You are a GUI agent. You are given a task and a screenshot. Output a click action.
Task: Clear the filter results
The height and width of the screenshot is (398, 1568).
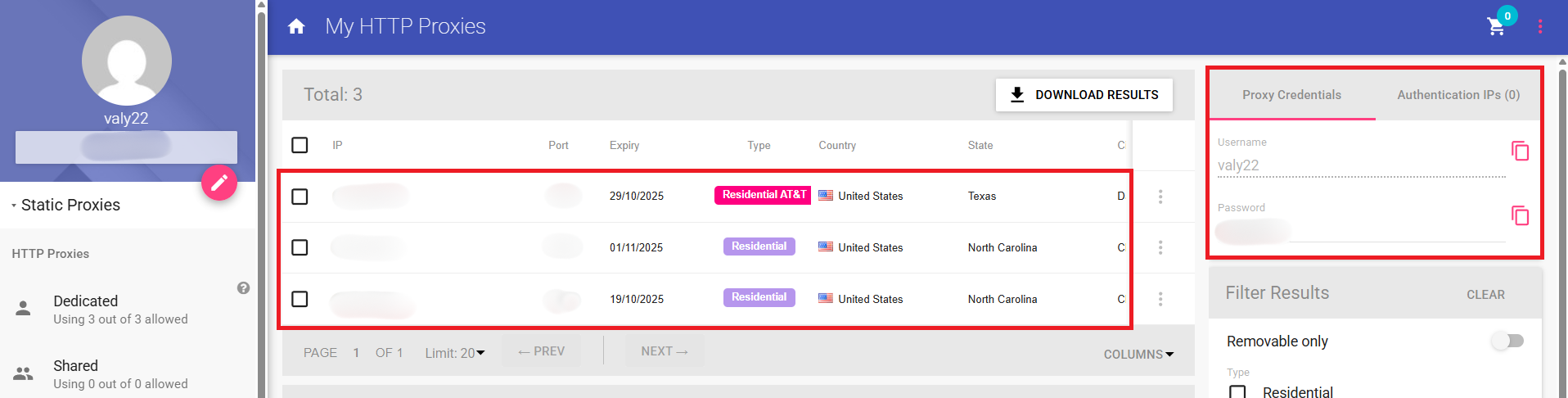tap(1485, 294)
